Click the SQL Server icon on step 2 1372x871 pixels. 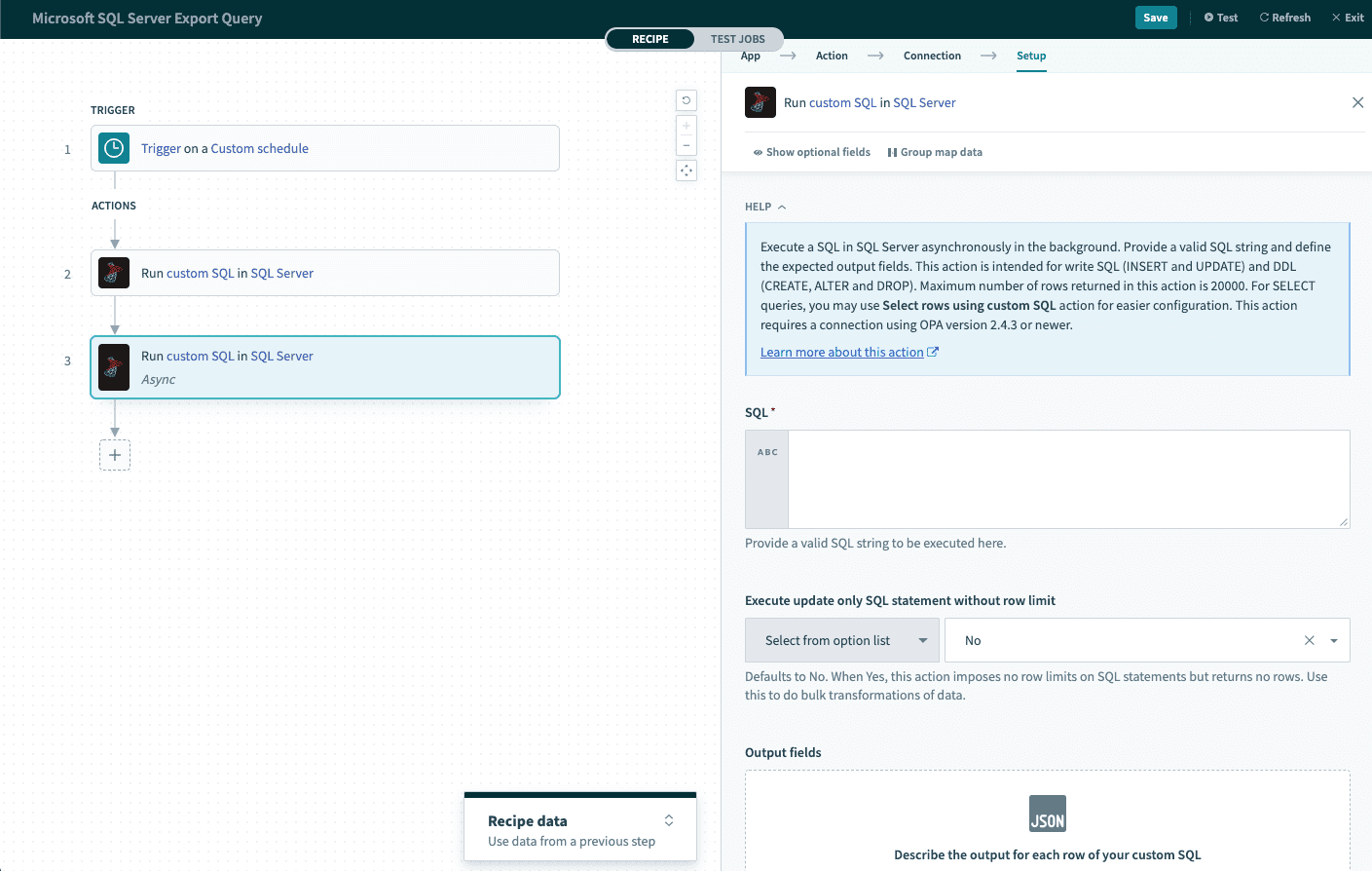pos(114,273)
